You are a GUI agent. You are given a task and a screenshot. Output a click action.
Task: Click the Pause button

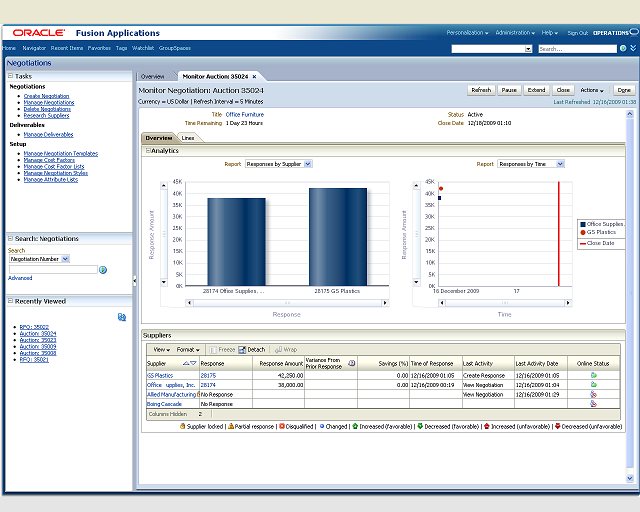[509, 90]
